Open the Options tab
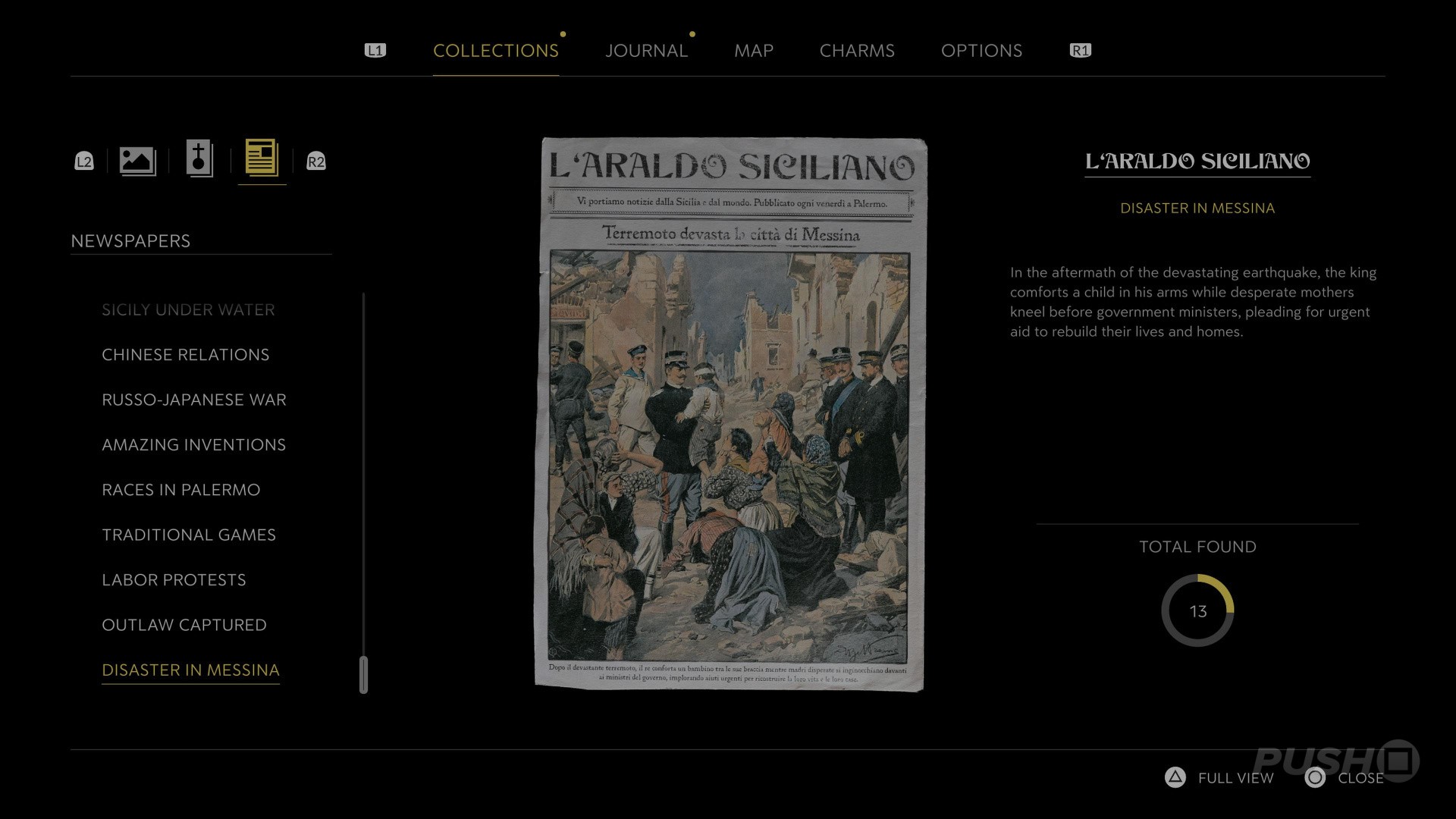The height and width of the screenshot is (819, 1456). click(x=981, y=51)
